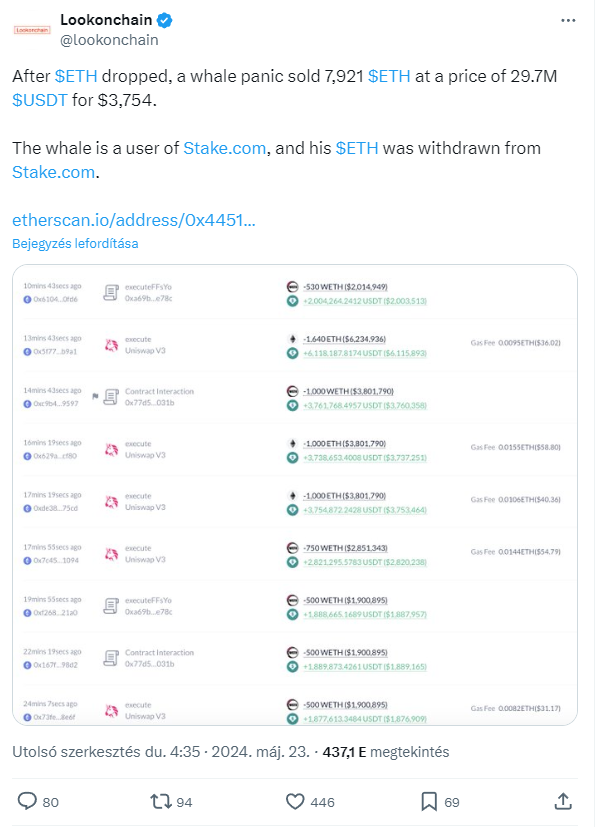
Task: Click the $ETH cashtag after 7,921
Action: point(389,76)
